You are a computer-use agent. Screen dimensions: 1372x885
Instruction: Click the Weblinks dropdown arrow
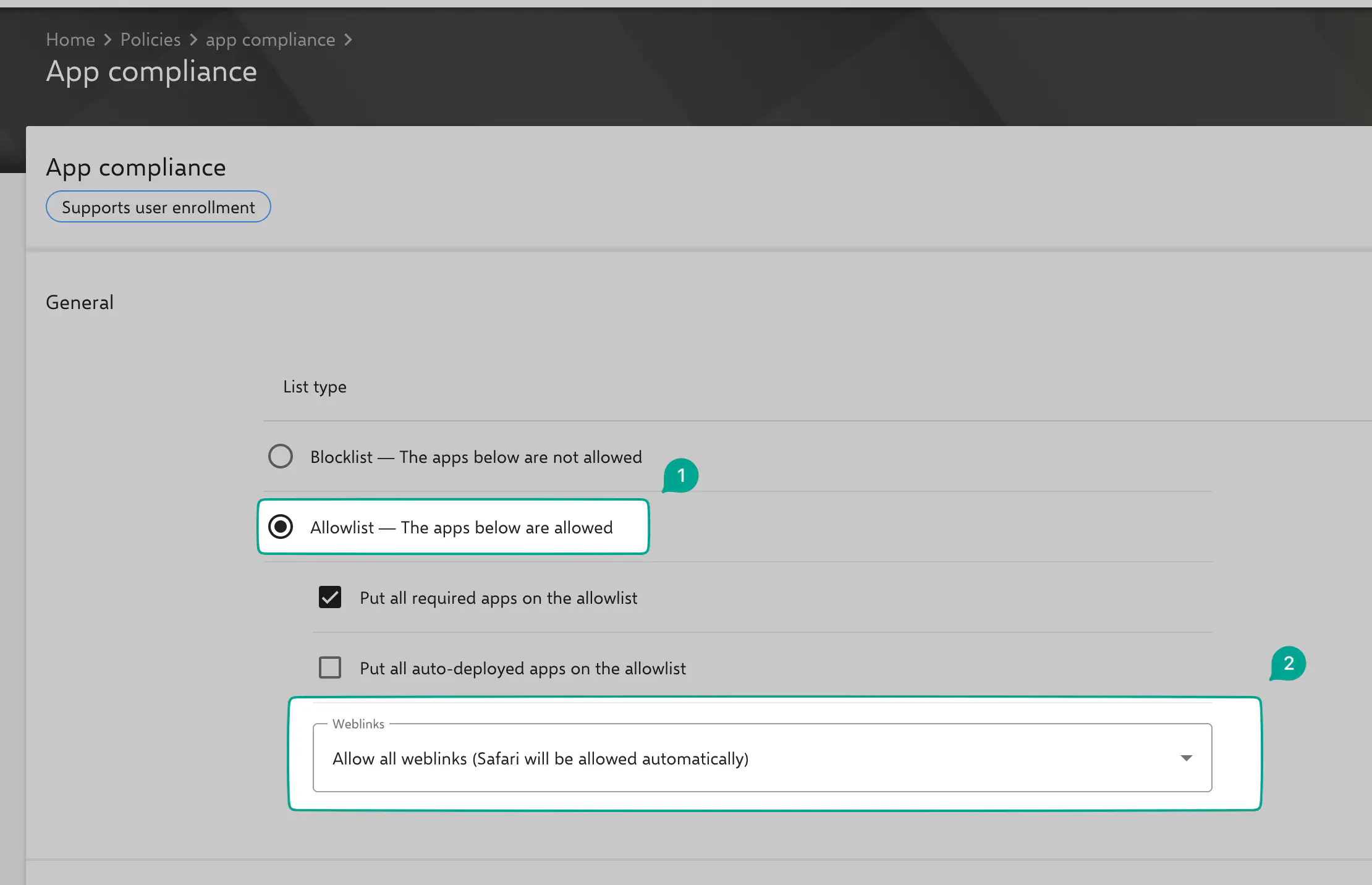point(1186,758)
